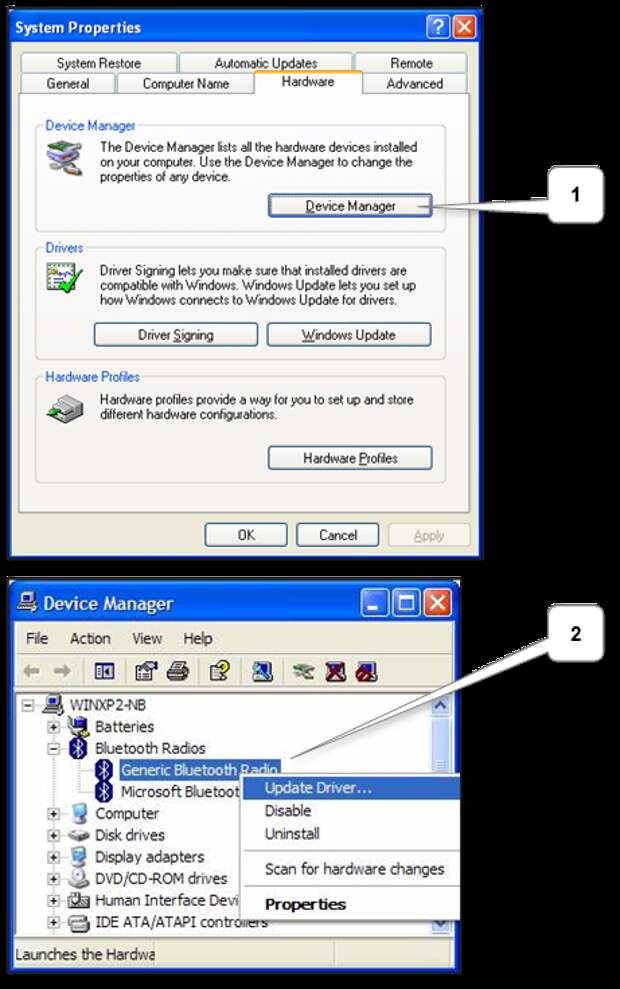620x989 pixels.
Task: Choose Properties from the context menu
Action: pyautogui.click(x=351, y=904)
